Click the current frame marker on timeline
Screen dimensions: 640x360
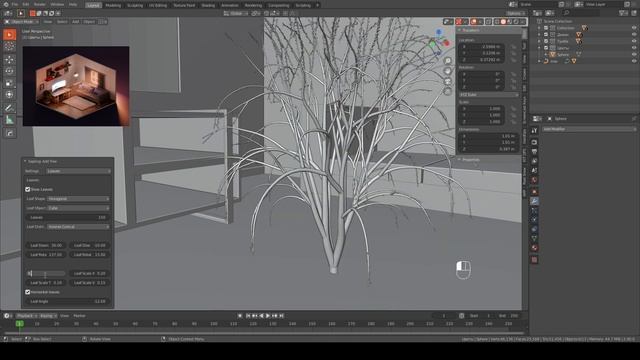[19, 324]
